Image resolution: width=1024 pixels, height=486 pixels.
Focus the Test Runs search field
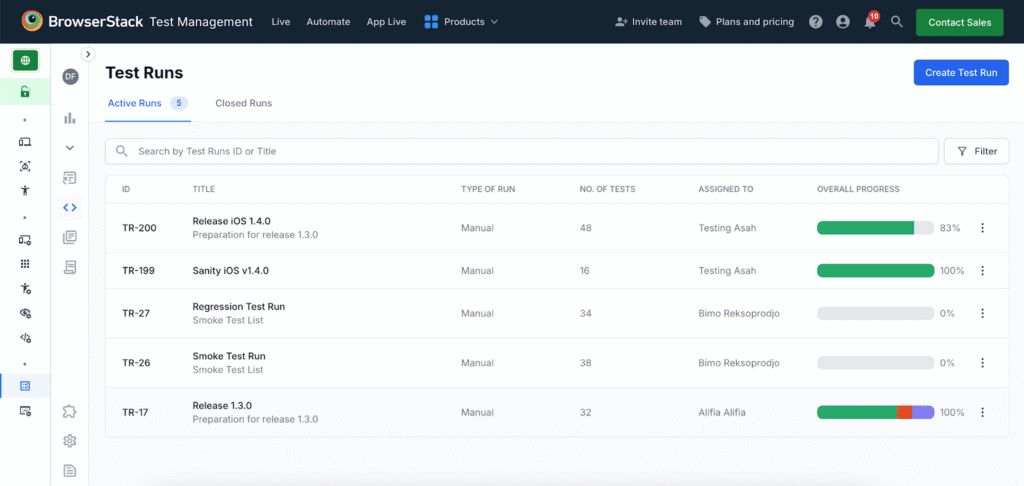click(x=520, y=151)
